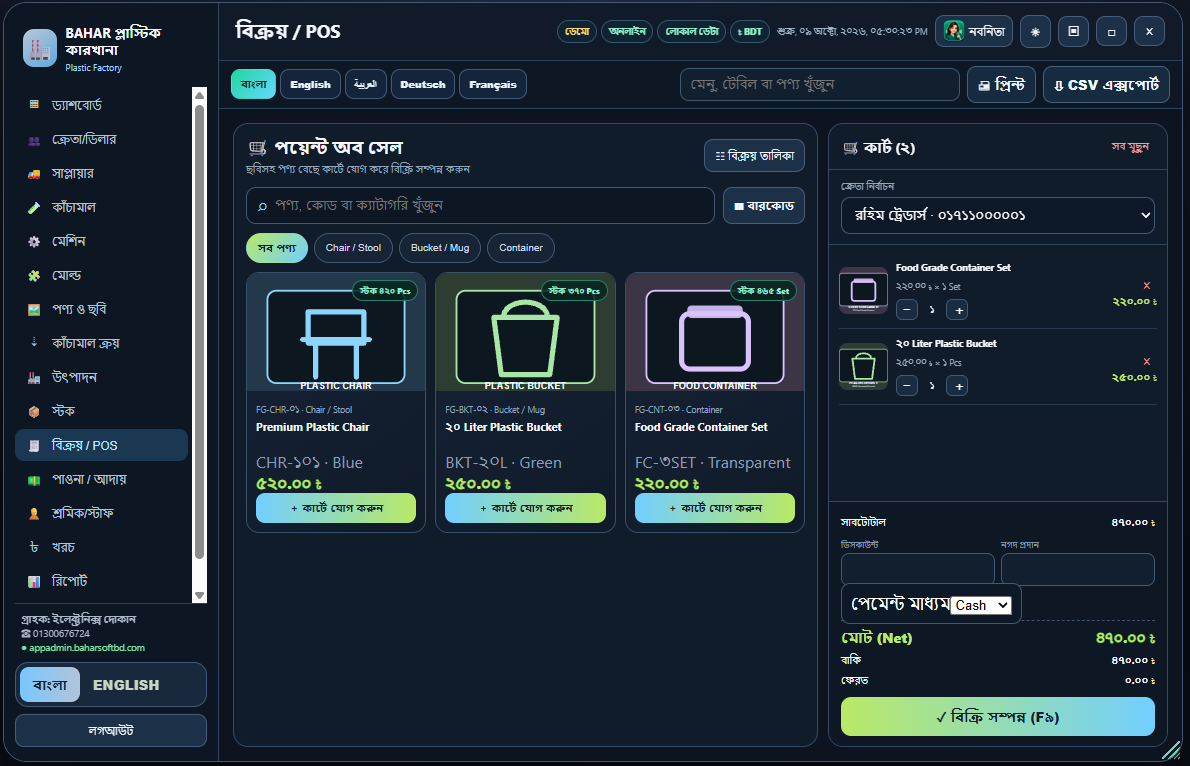
Task: Click Premium Plastic Chair product image
Action: point(336,333)
